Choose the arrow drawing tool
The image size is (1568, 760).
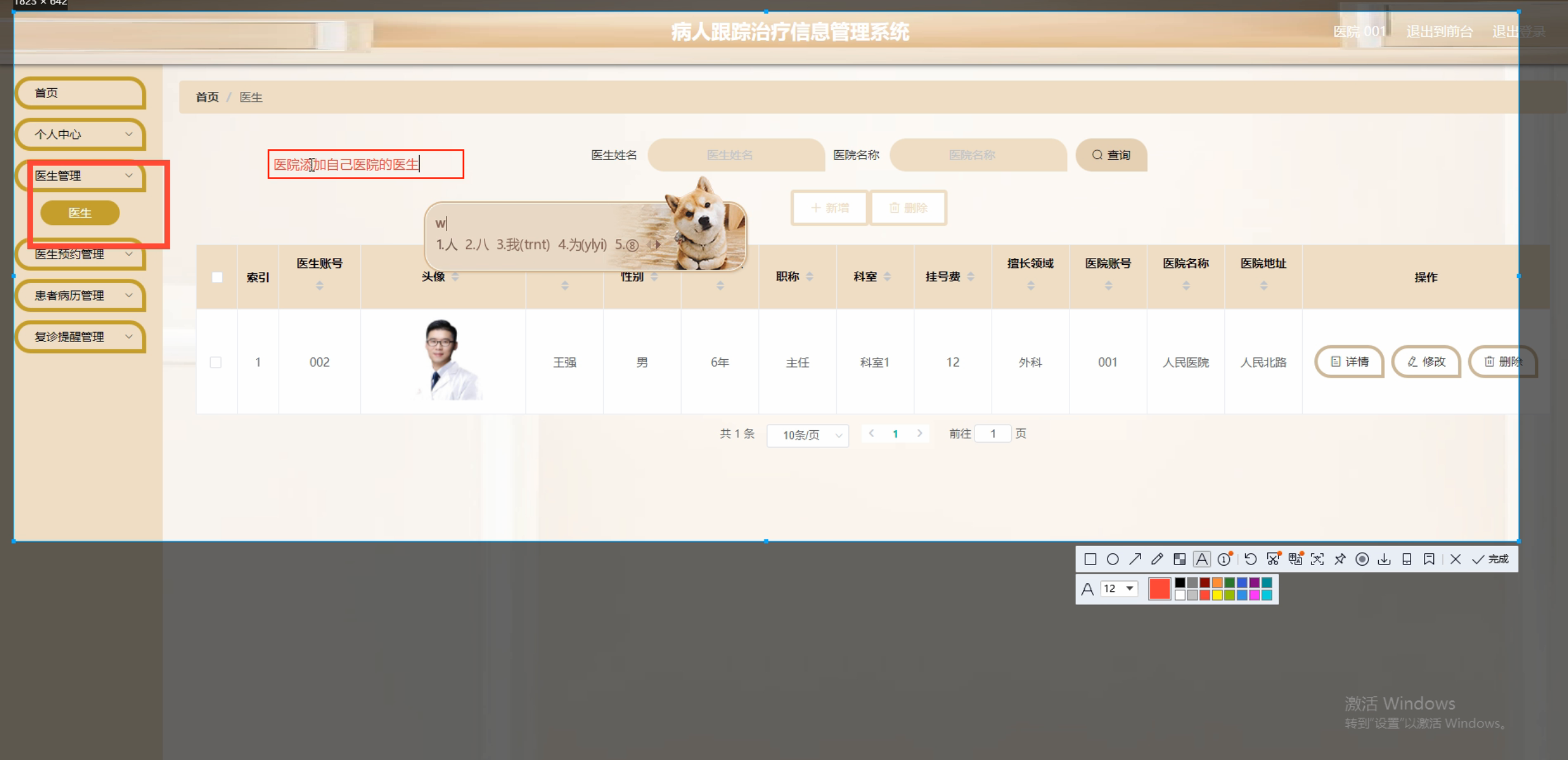1135,559
